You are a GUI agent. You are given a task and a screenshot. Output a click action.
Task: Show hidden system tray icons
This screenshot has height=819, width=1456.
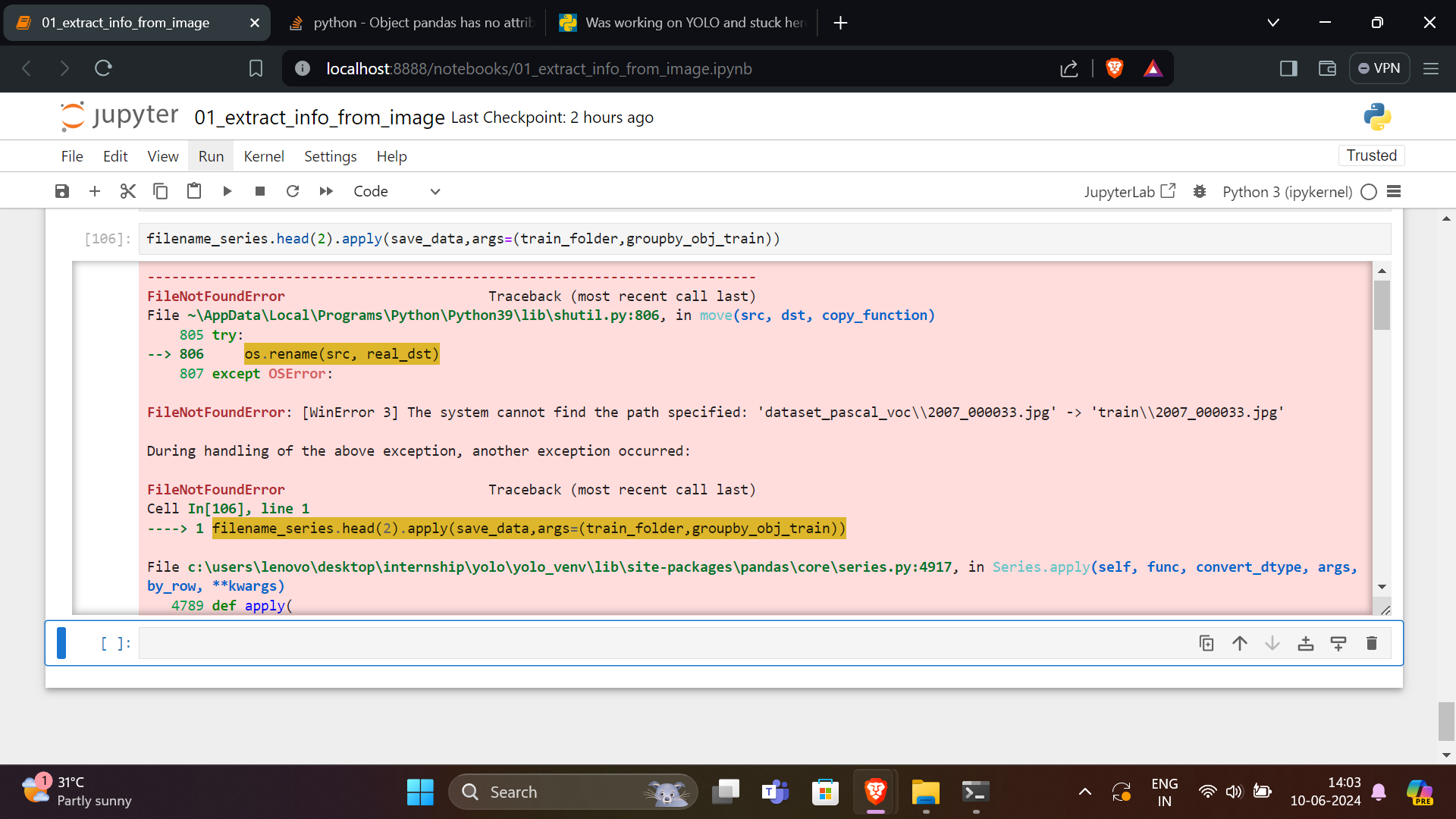(1085, 792)
